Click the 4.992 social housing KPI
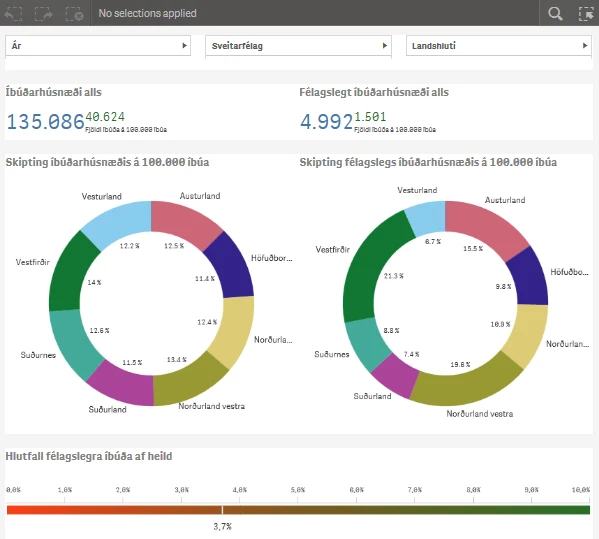Screen dimensions: 599x539 coord(326,122)
